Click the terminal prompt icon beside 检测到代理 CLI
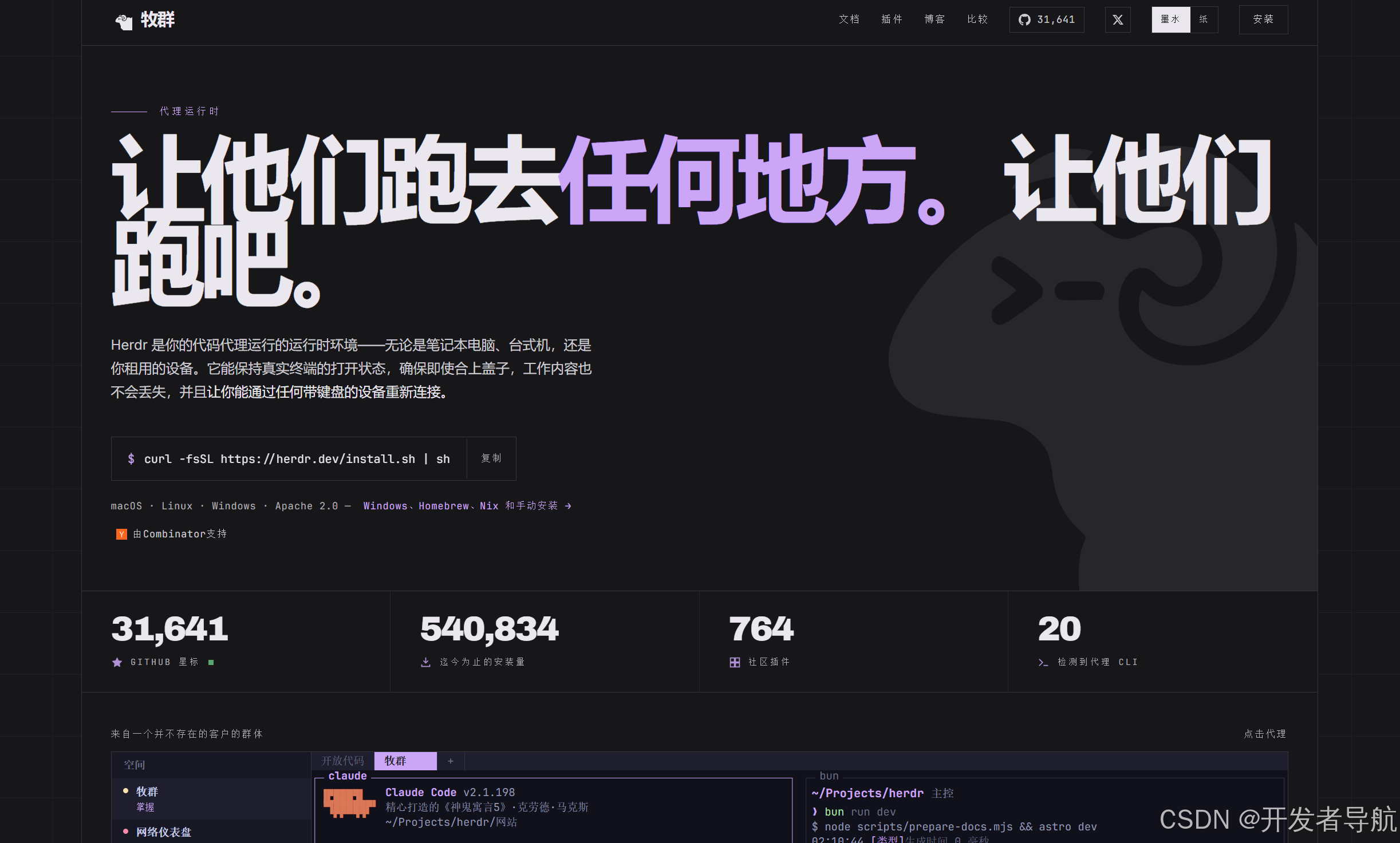Viewport: 1400px width, 843px height. pos(1043,662)
